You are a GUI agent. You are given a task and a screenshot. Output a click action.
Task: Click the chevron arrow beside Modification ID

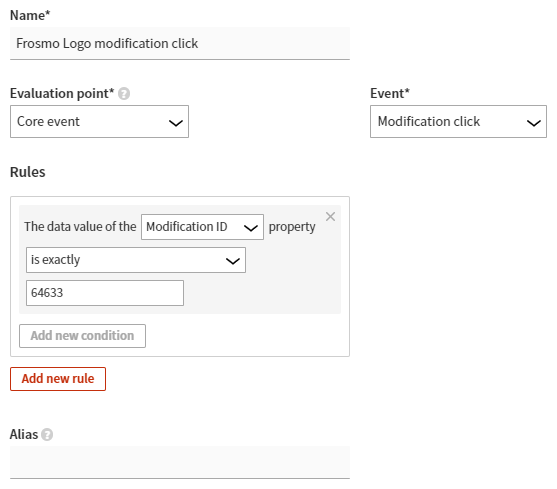coord(251,228)
